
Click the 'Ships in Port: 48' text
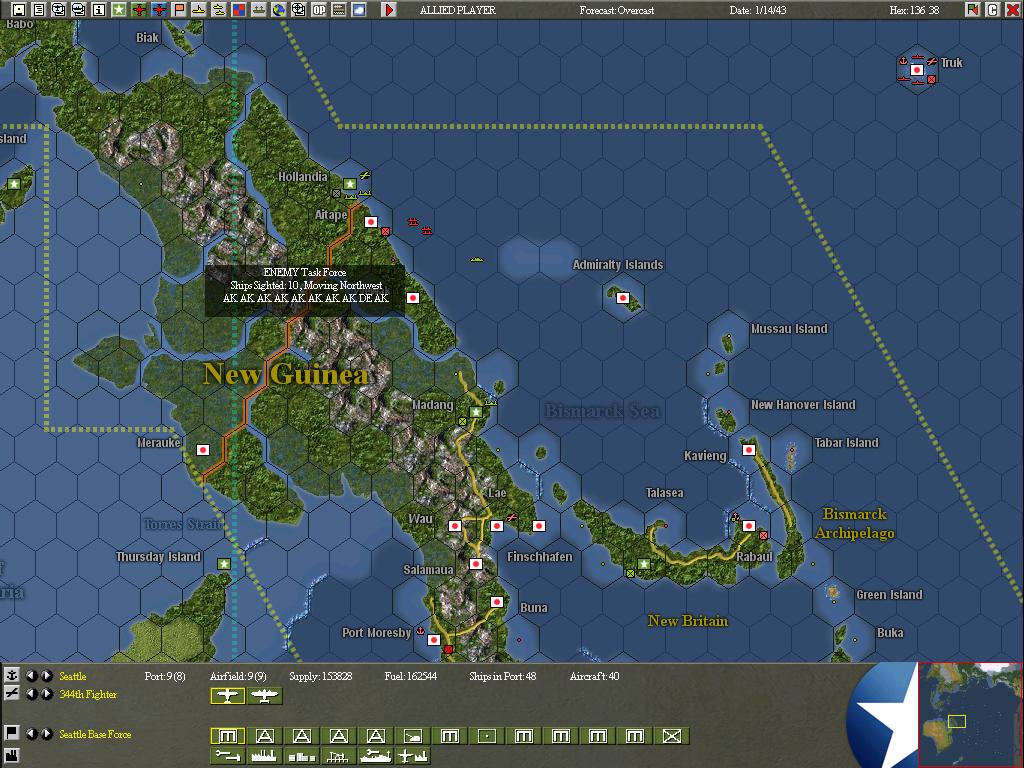point(503,676)
